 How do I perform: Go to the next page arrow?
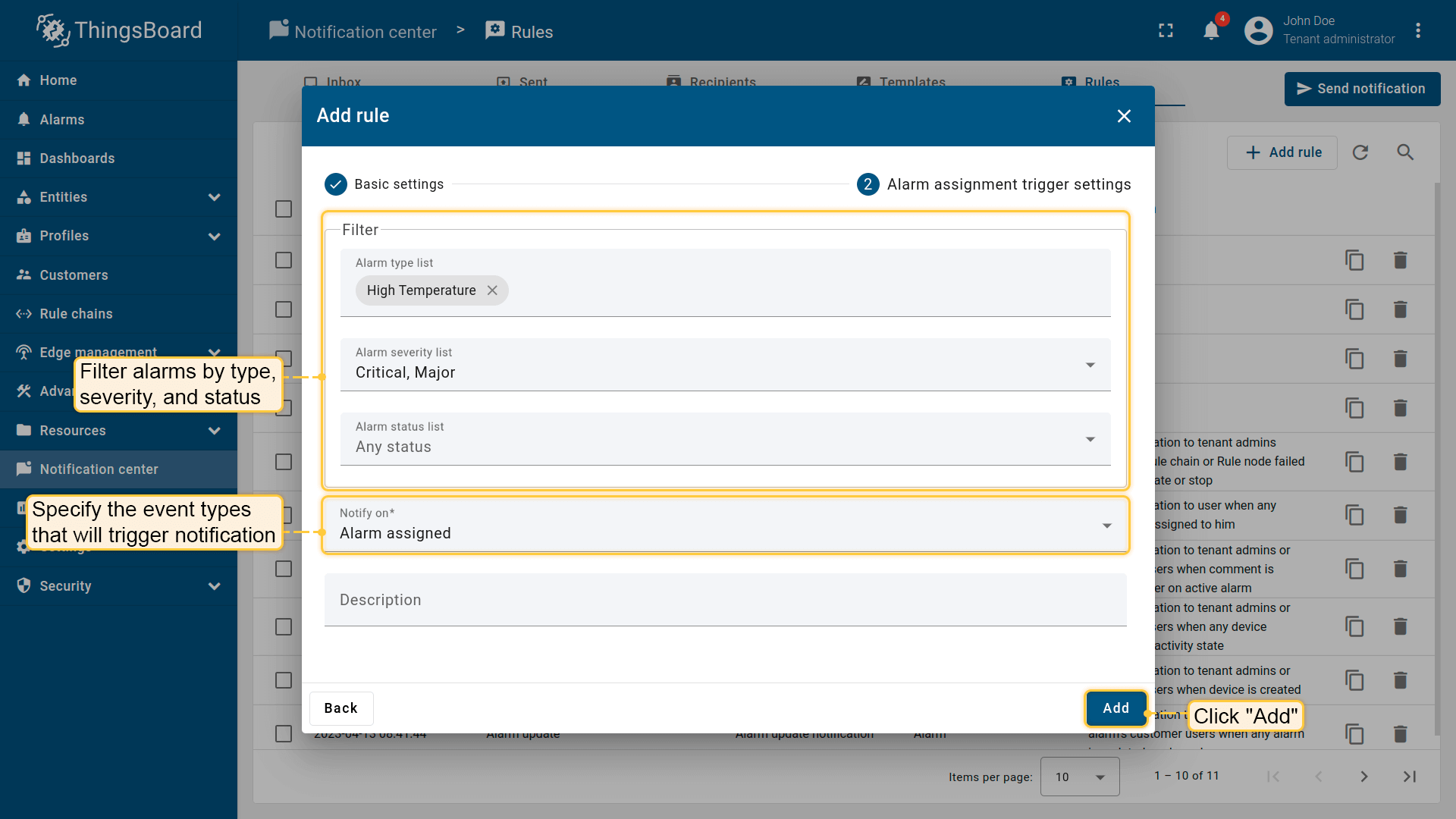(x=1363, y=777)
